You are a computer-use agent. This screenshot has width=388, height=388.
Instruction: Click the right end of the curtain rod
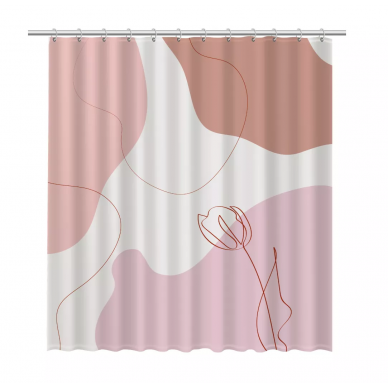[x=343, y=33]
